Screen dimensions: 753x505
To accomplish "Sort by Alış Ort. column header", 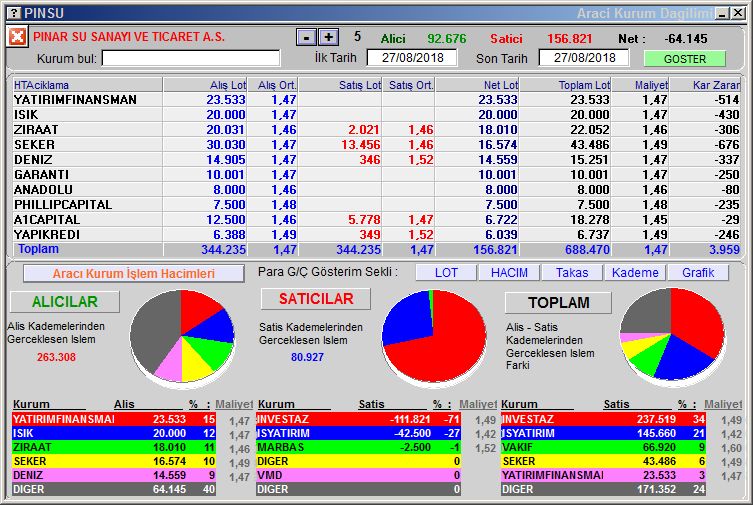I will pyautogui.click(x=273, y=85).
